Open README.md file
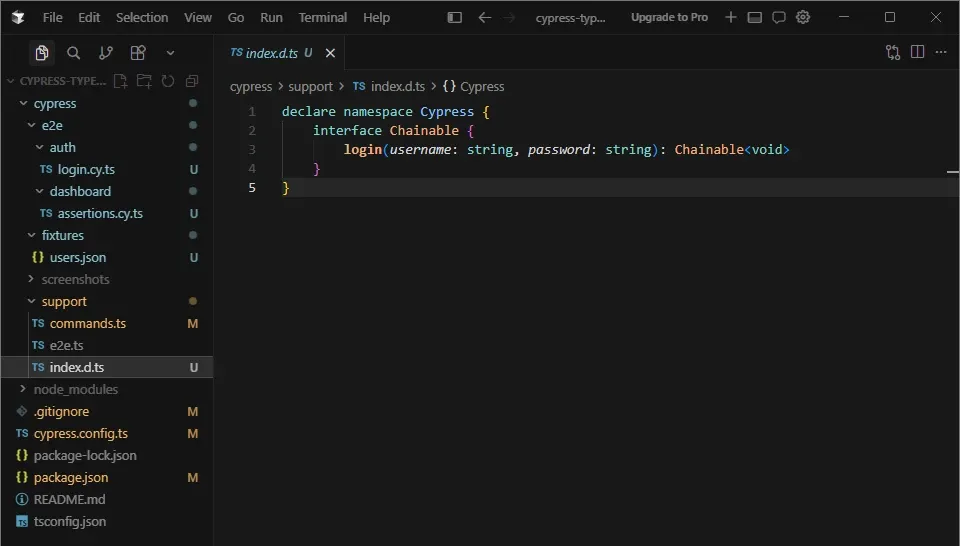Image resolution: width=960 pixels, height=546 pixels. (x=107, y=499)
